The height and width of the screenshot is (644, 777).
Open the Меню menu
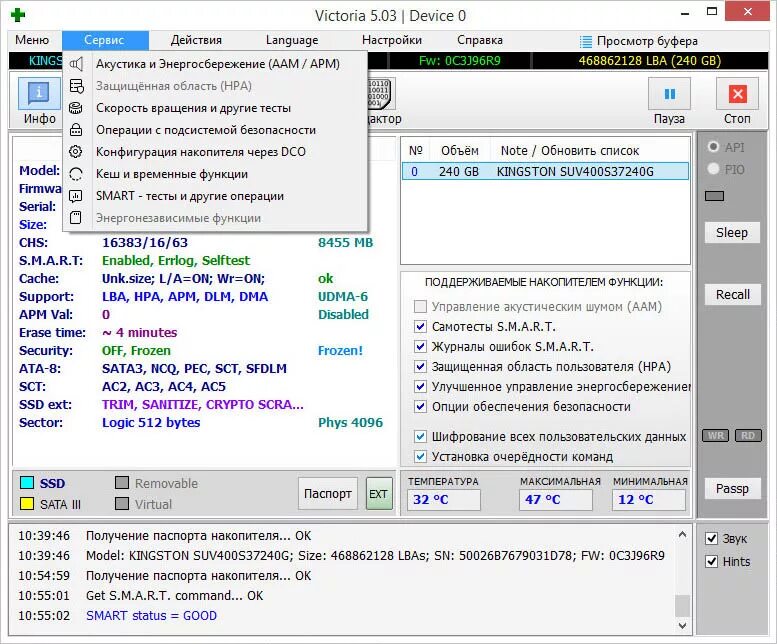(x=32, y=40)
